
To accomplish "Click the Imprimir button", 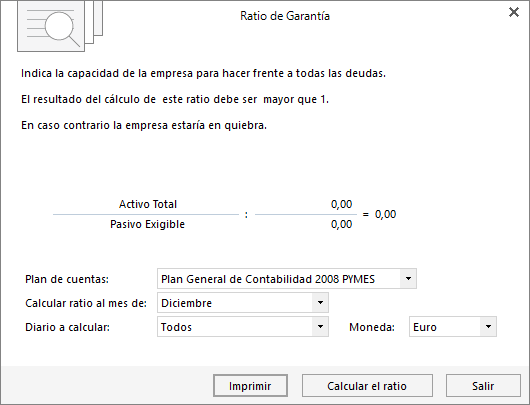I will click(x=250, y=386).
